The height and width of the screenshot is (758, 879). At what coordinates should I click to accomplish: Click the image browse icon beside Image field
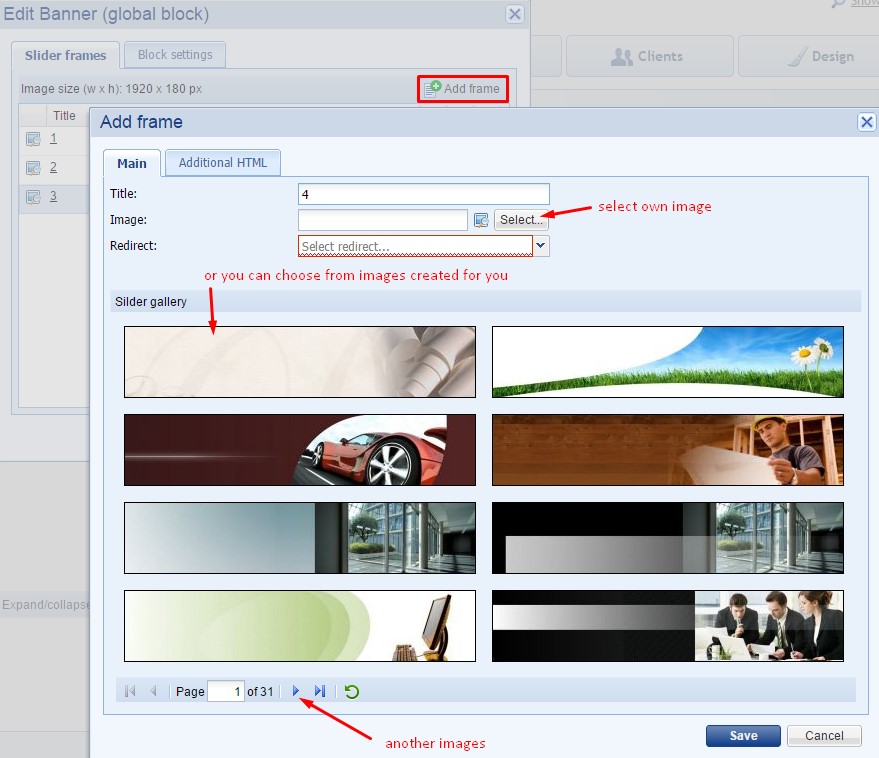pyautogui.click(x=481, y=220)
